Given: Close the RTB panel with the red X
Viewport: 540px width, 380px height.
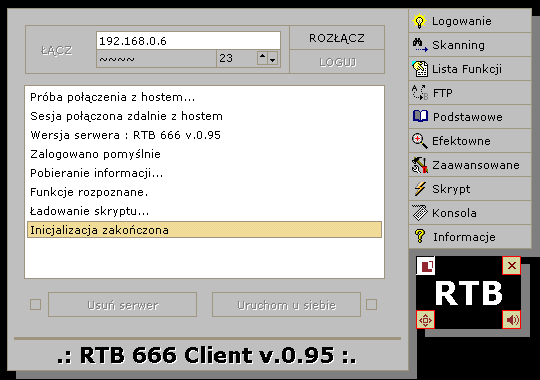Looking at the screenshot, I should [511, 266].
